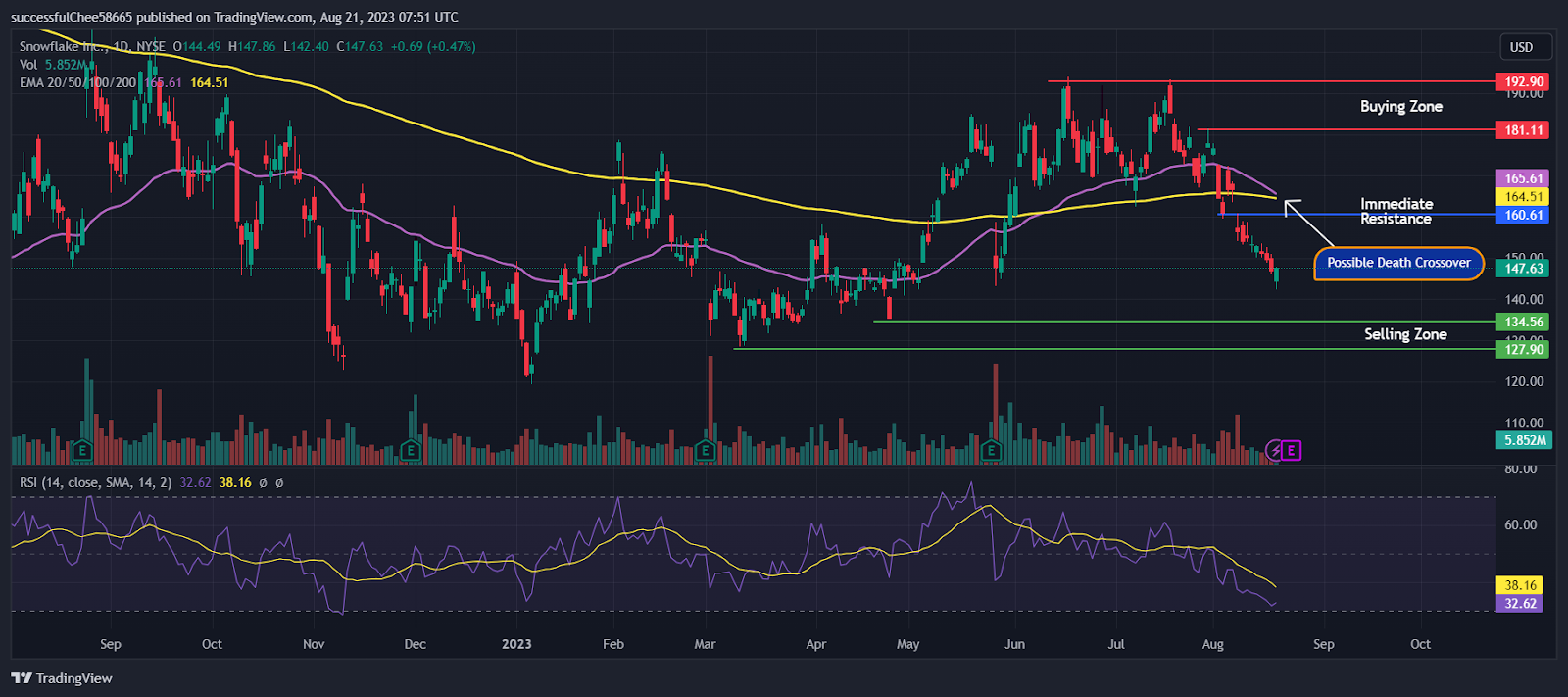
Task: Click the purple lightning bolt icon
Action: click(1275, 451)
